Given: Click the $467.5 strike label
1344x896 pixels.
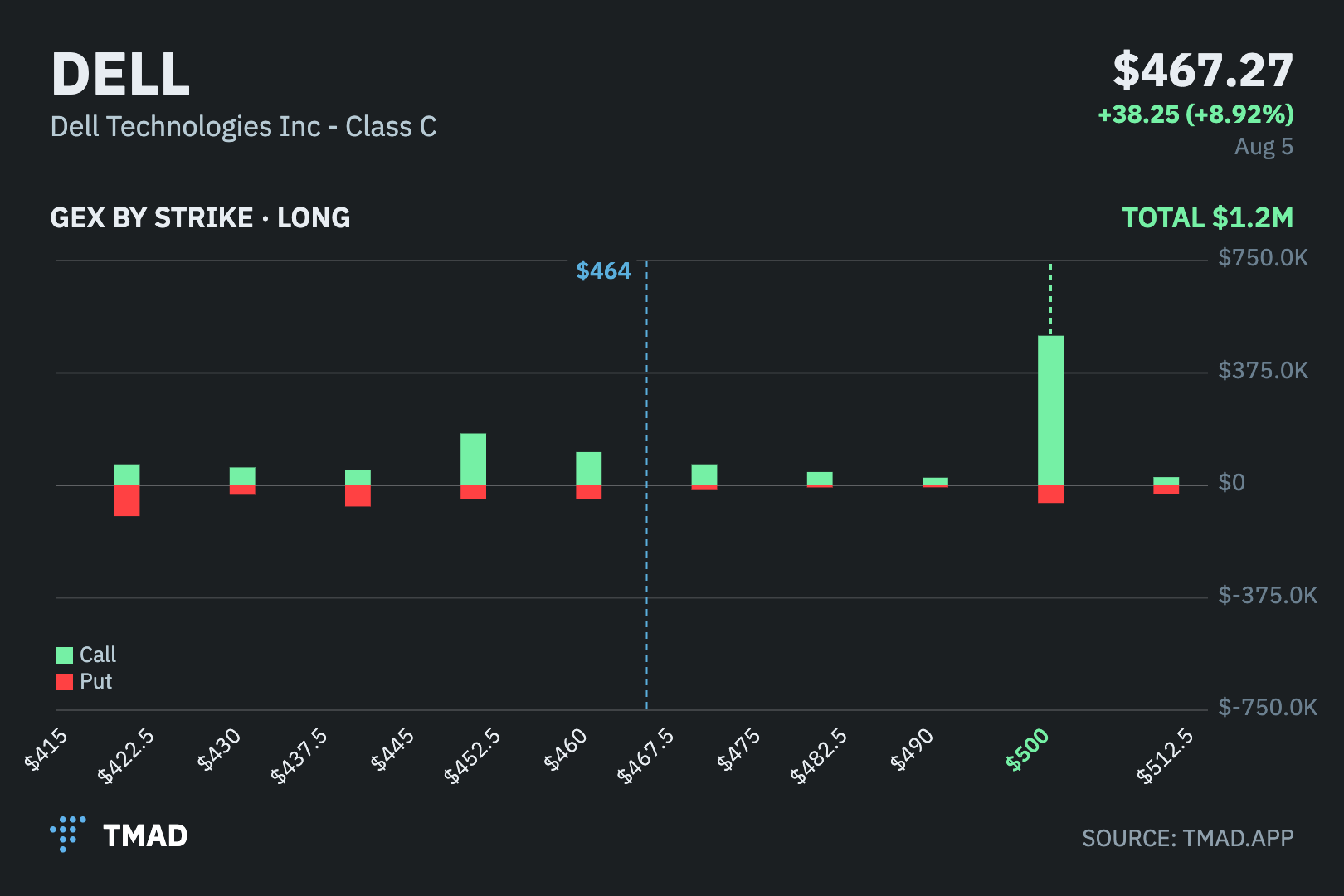Looking at the screenshot, I should (x=645, y=755).
